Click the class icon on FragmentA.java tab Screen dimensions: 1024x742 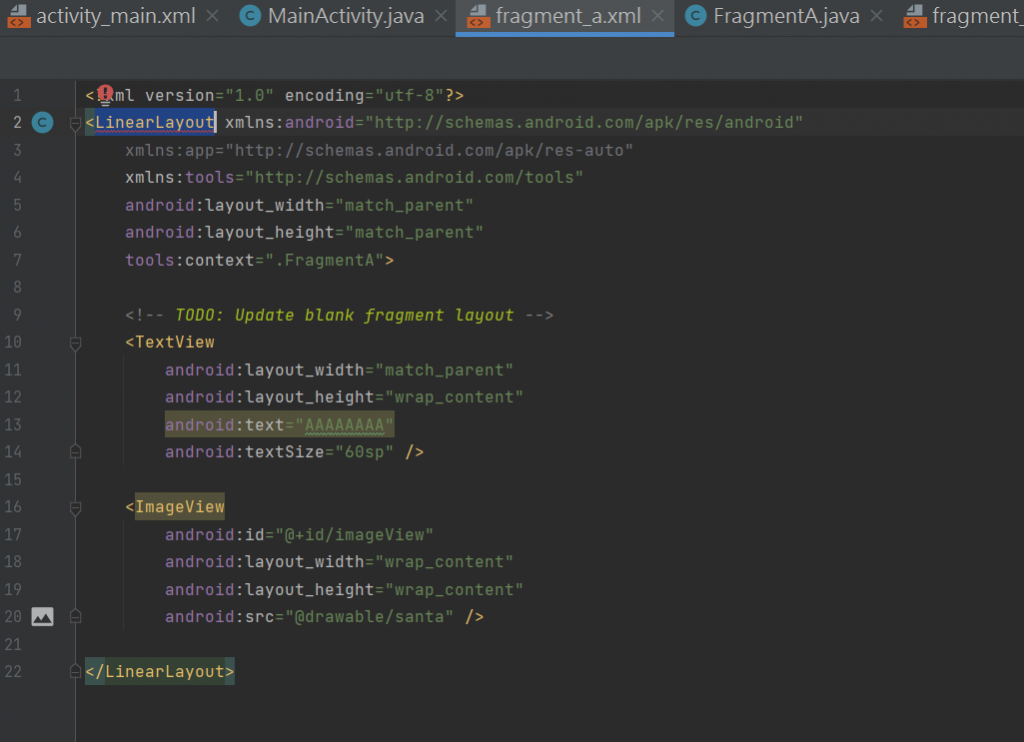point(696,16)
